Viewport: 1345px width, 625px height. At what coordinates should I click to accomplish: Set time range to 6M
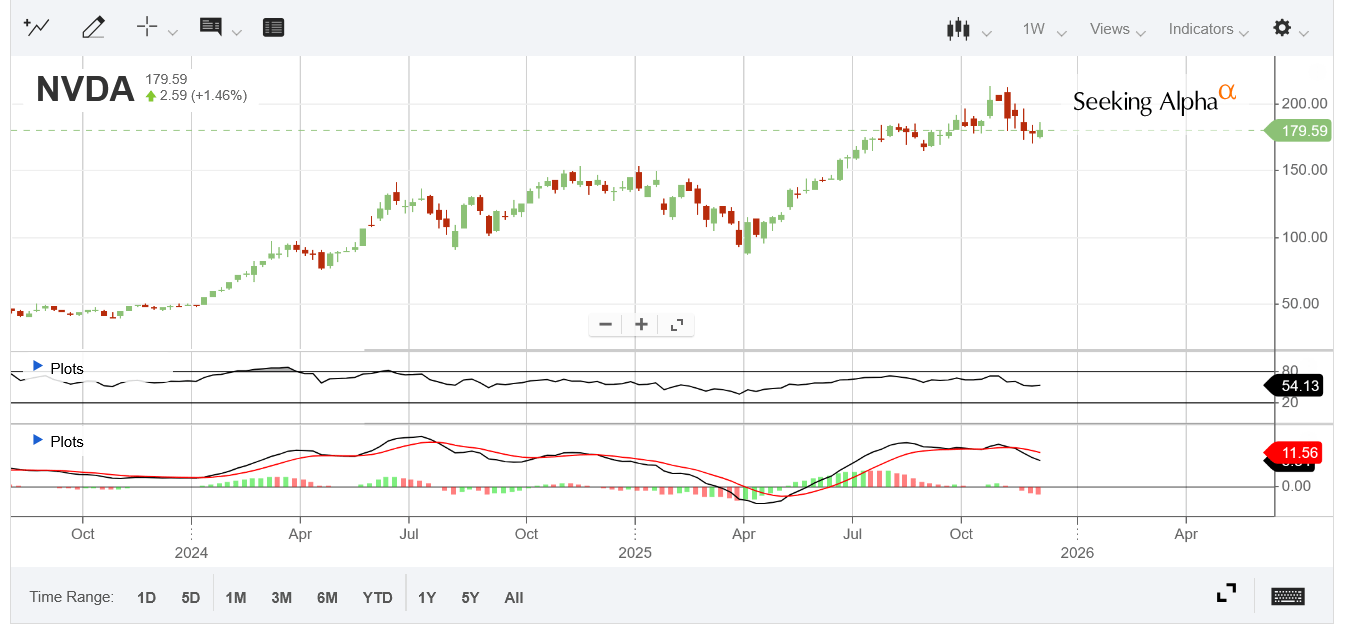[x=327, y=597]
